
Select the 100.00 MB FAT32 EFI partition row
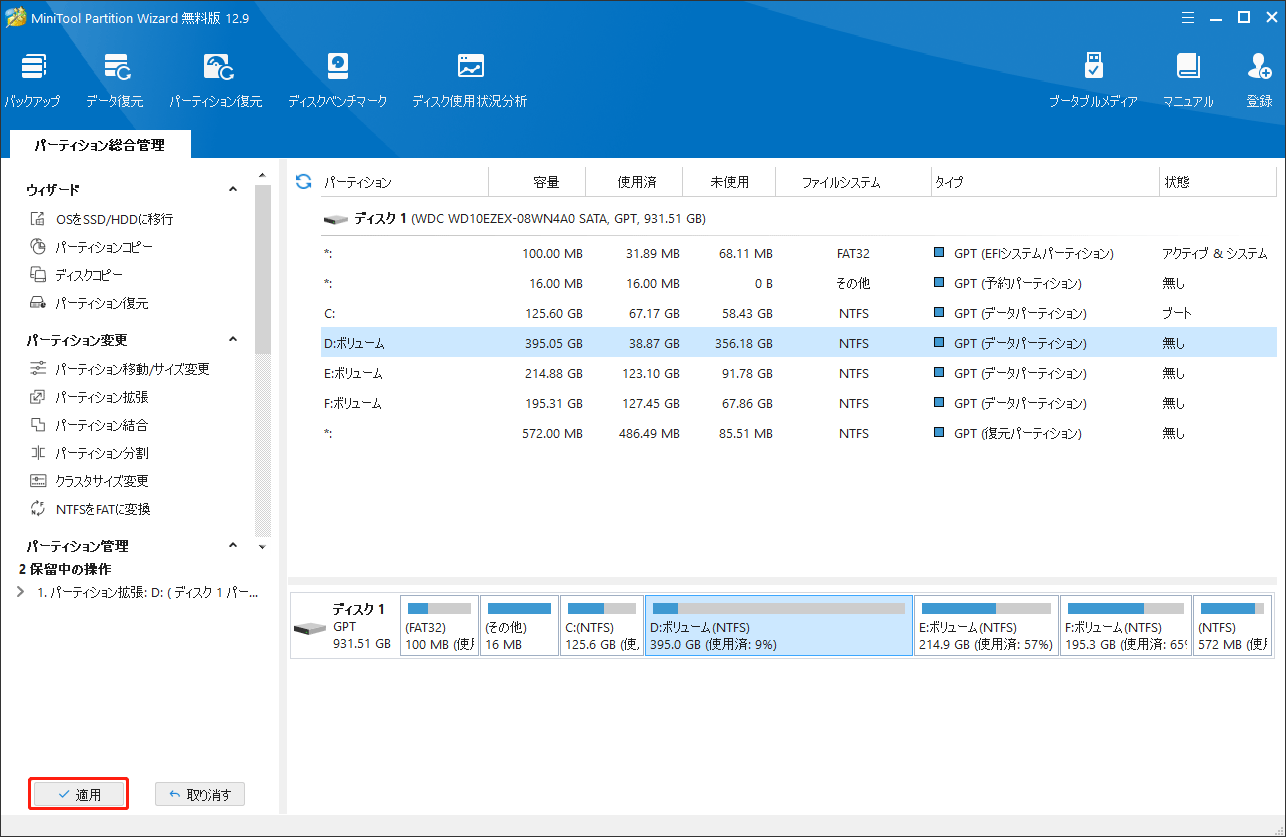click(798, 253)
